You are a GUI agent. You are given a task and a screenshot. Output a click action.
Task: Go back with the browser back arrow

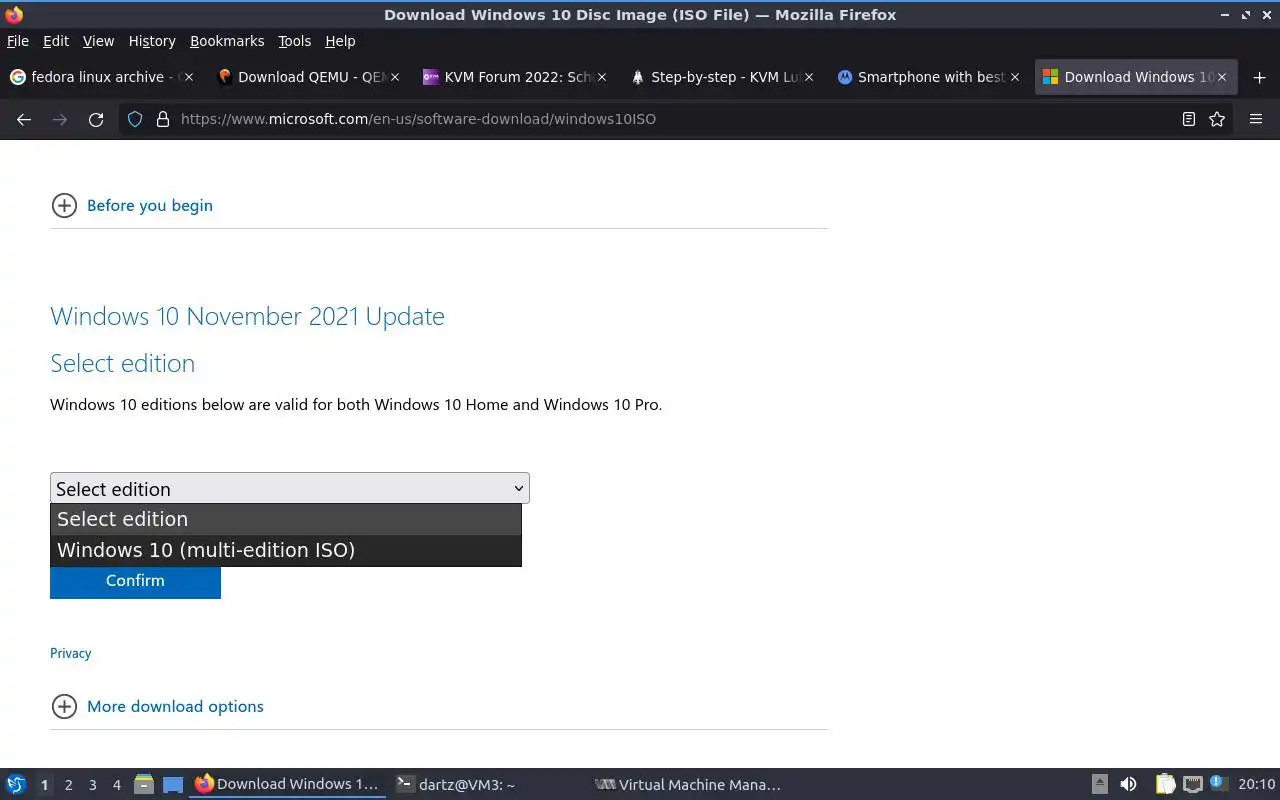point(24,119)
